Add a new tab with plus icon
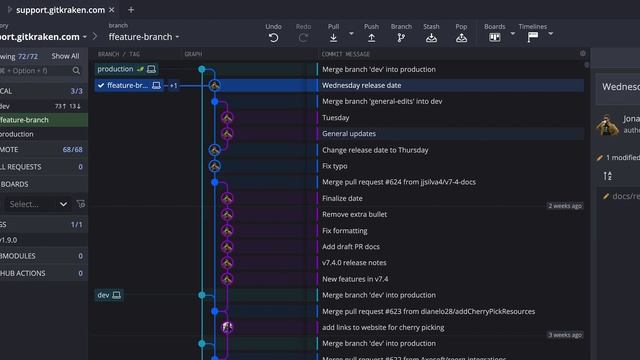Screen dimensions: 640x360 131,10
